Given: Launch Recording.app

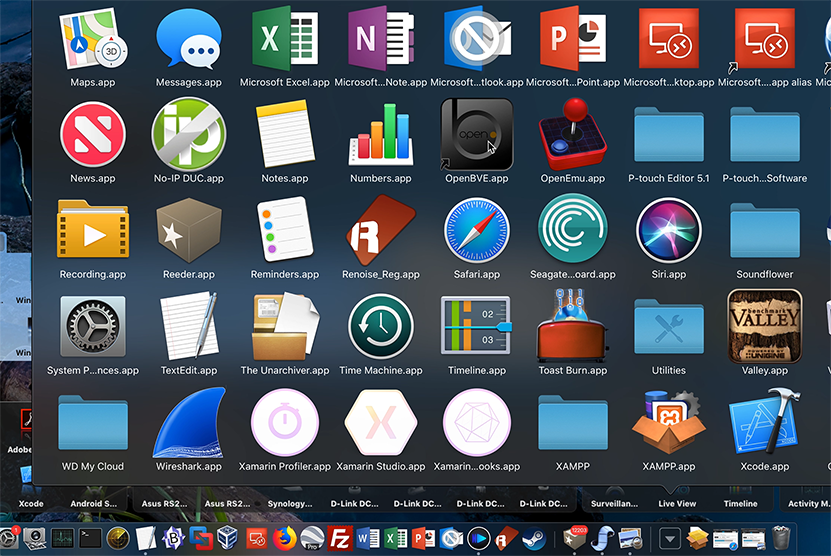Looking at the screenshot, I should (x=93, y=228).
